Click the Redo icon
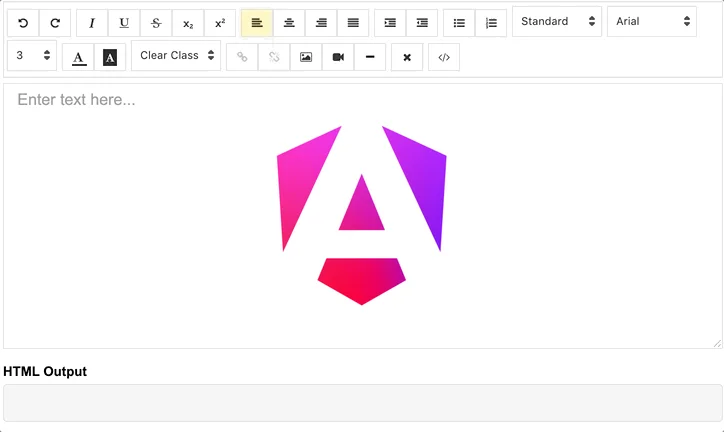The image size is (724, 432). (55, 23)
